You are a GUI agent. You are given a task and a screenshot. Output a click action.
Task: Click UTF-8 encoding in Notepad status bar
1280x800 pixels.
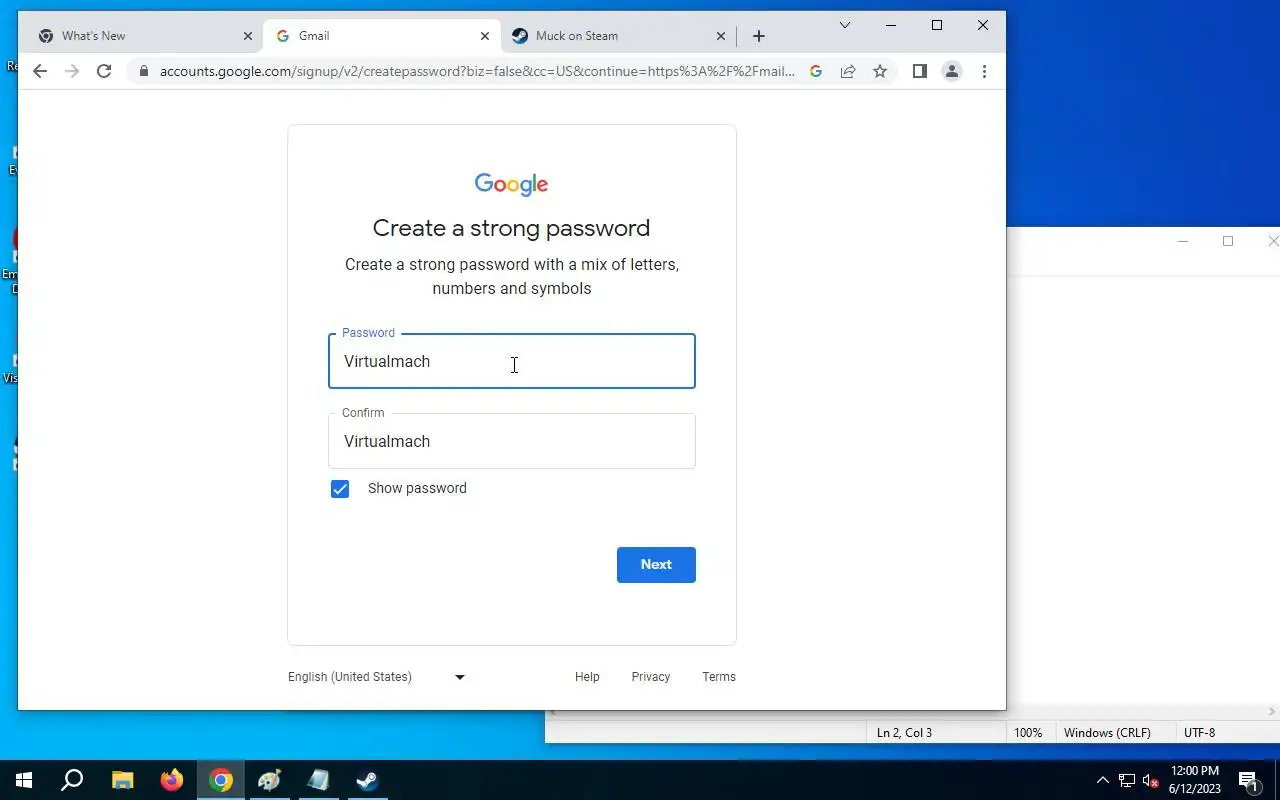[x=1200, y=733]
